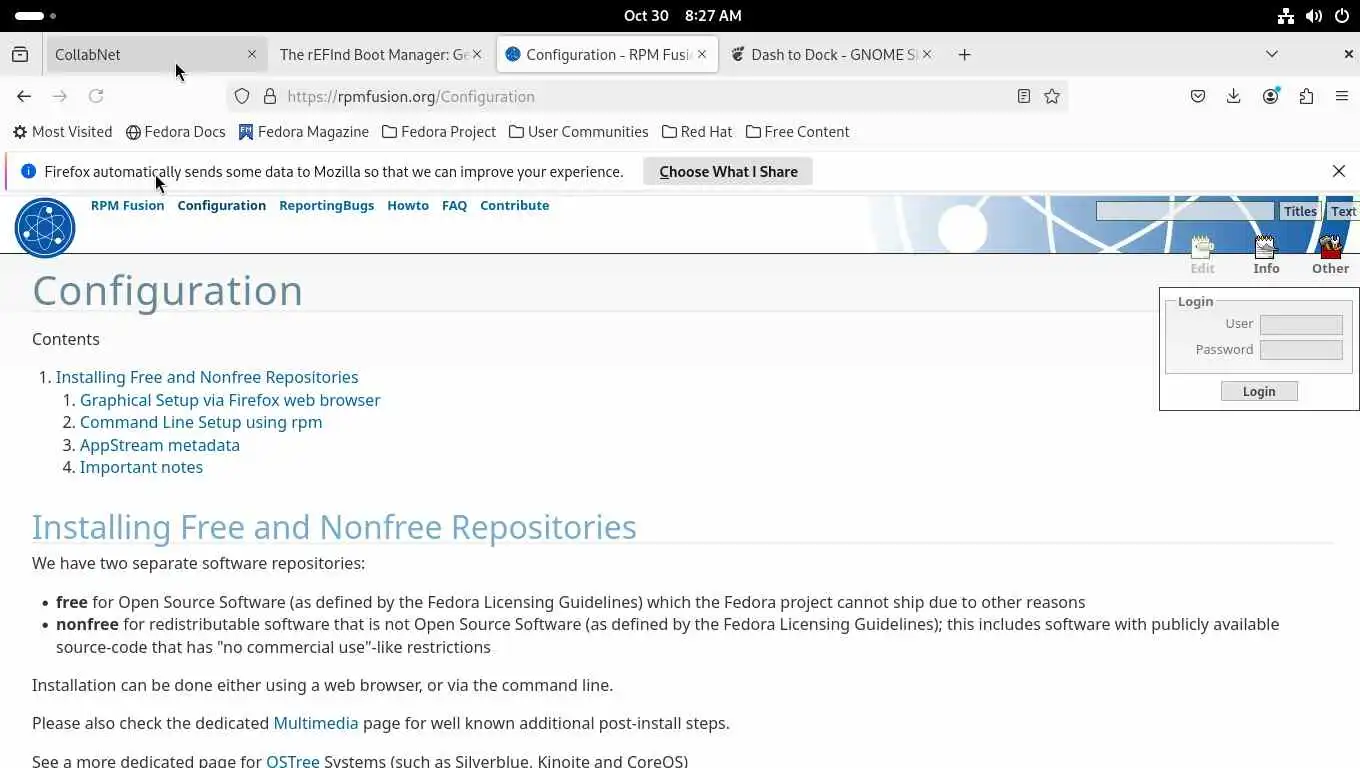Open Fedora Docs bookmark
This screenshot has height=768, width=1360.
click(176, 132)
